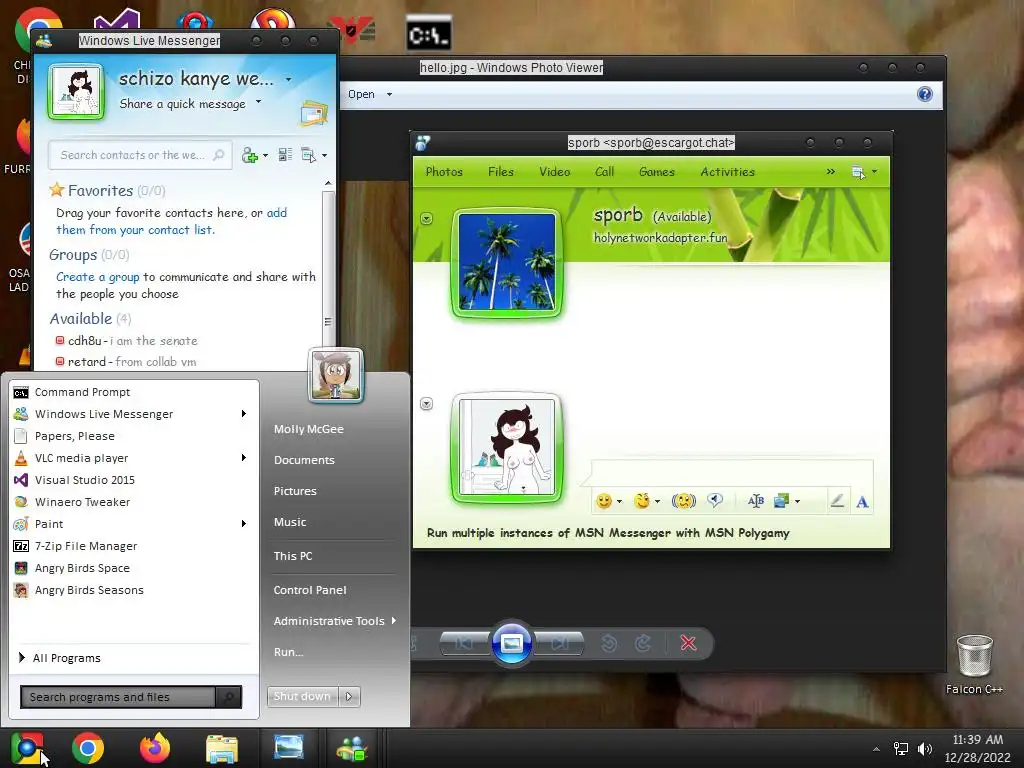Switch to Photo Viewer taskbar button
Screen dimensions: 1024x768
[x=289, y=747]
